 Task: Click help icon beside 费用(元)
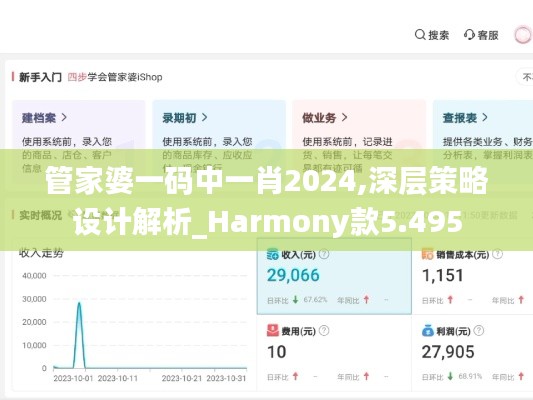324,330
